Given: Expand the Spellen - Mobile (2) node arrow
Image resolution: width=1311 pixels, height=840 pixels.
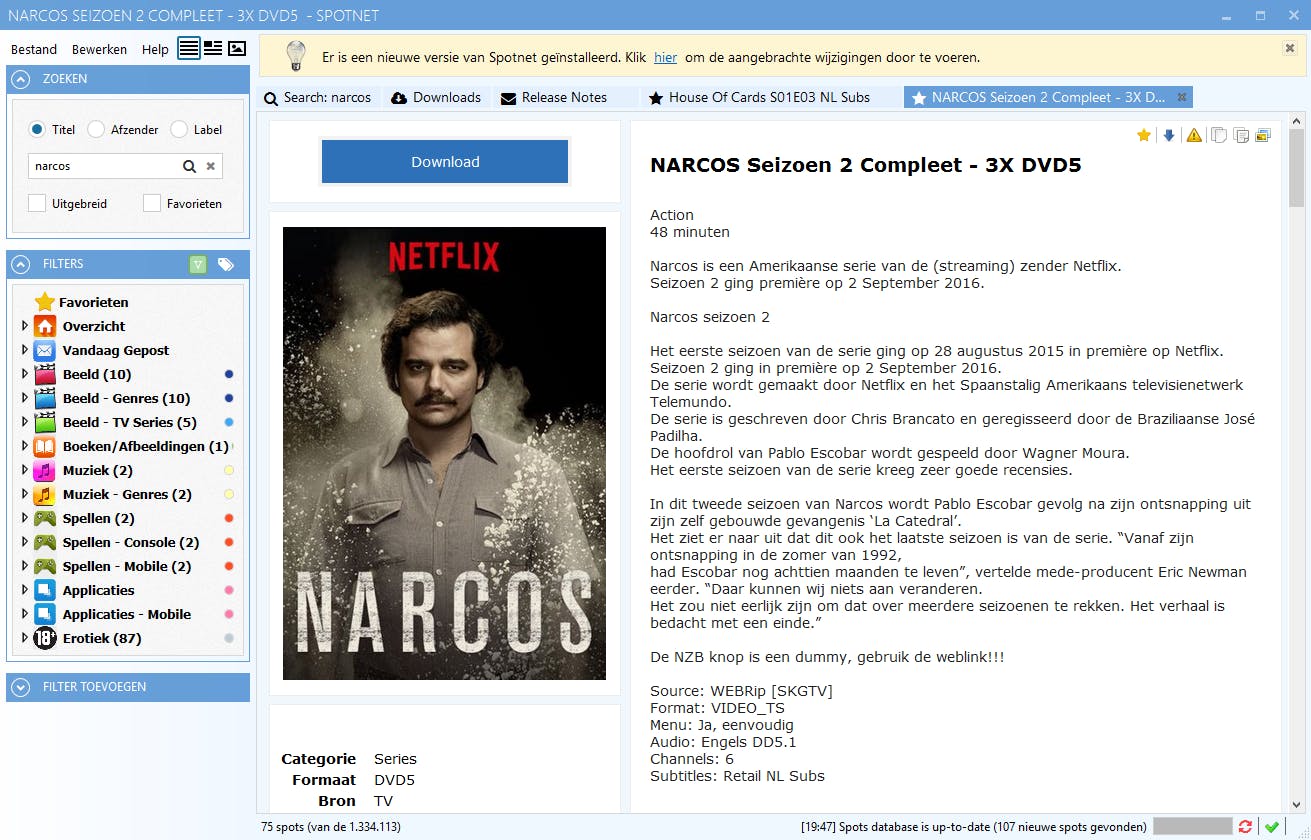Looking at the screenshot, I should [25, 566].
